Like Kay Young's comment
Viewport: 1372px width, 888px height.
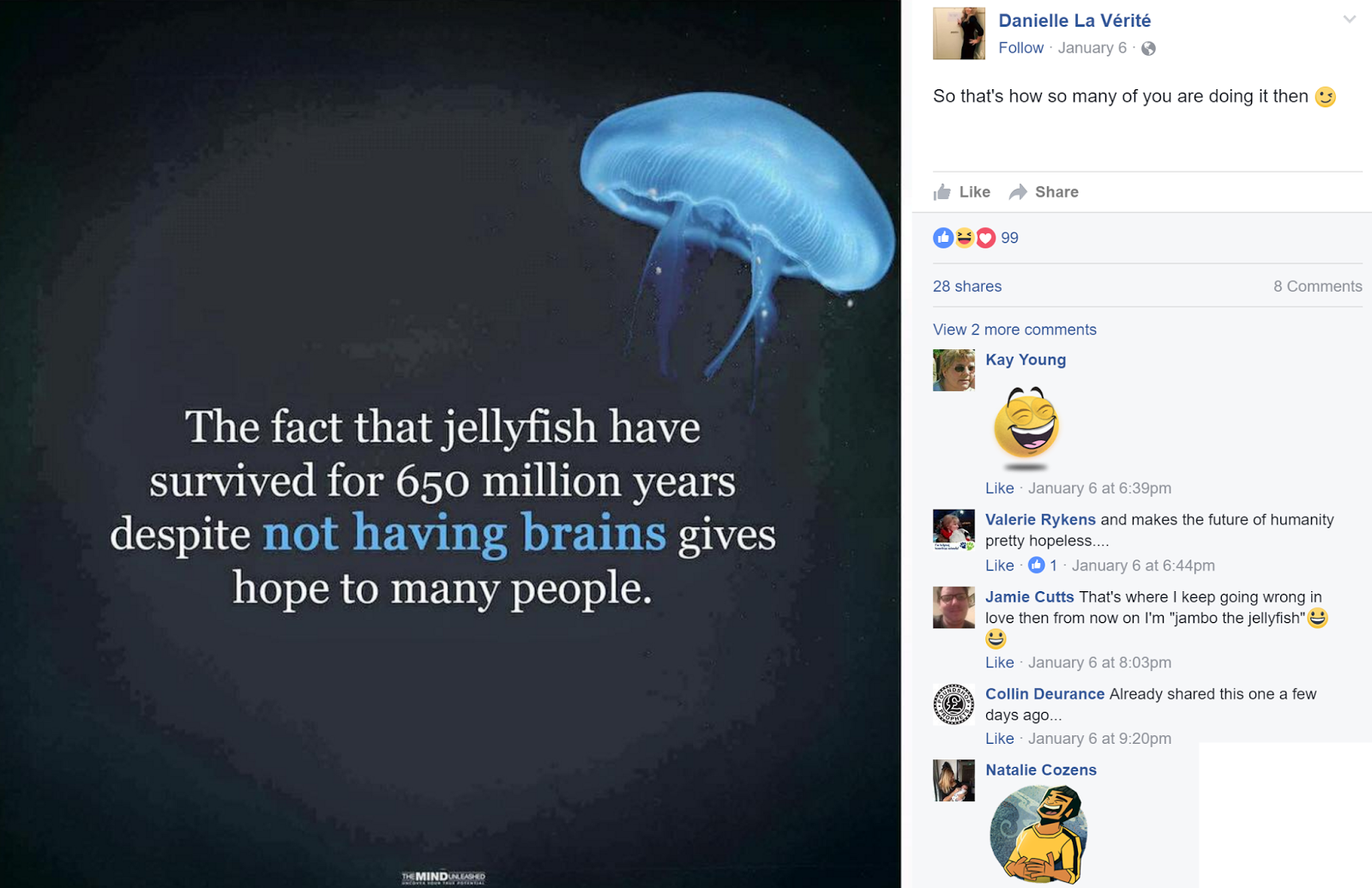(999, 488)
